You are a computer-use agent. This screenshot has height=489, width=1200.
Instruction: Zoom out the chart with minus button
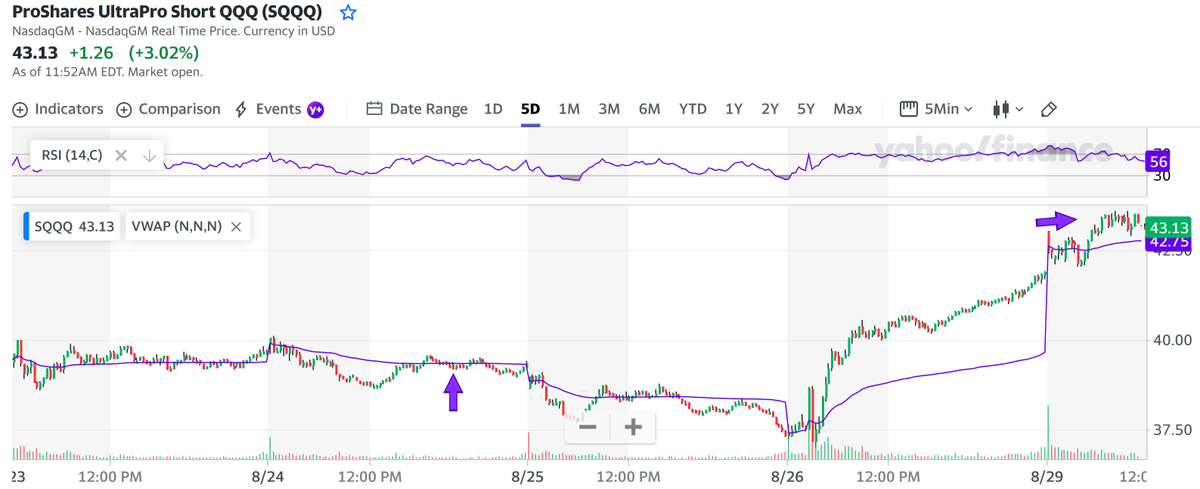588,427
